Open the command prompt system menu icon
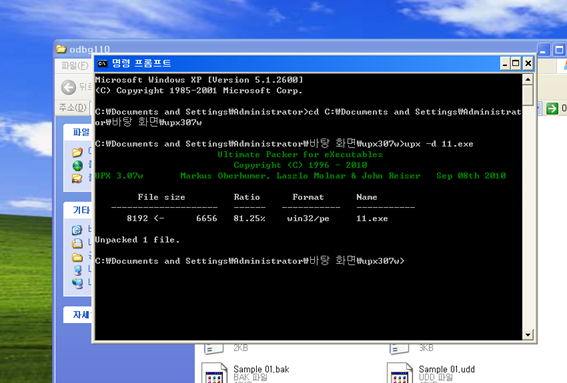567x383 pixels. click(102, 64)
